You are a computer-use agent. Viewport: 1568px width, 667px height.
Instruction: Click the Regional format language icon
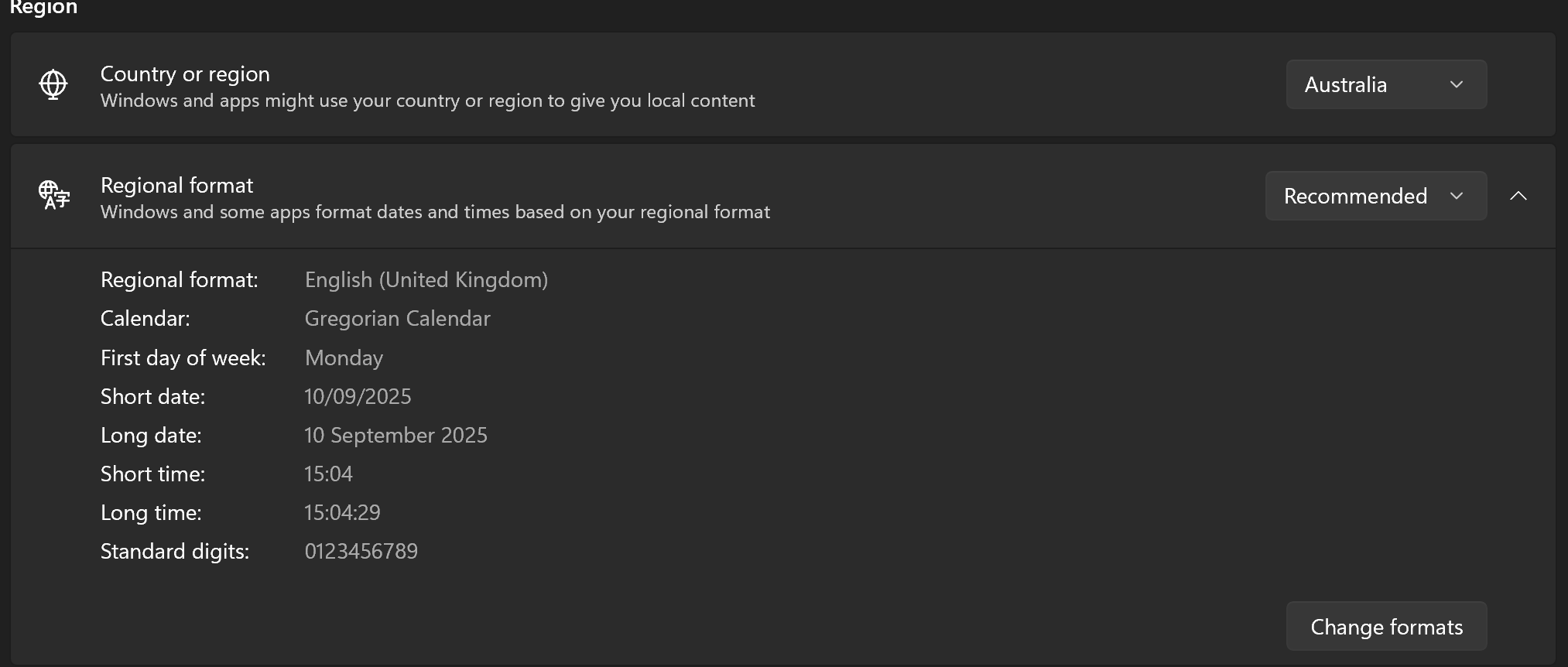(x=54, y=195)
